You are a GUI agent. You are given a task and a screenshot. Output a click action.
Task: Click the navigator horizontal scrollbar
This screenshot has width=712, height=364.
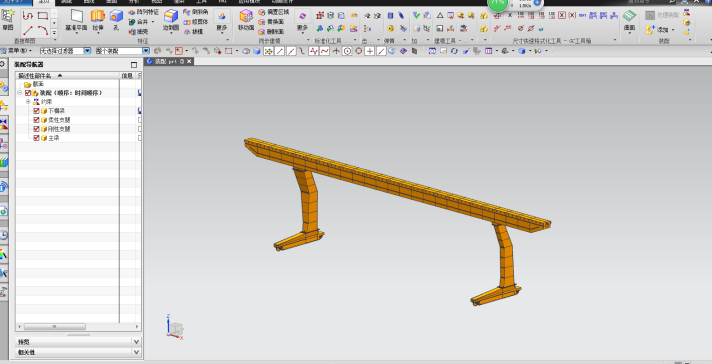[54, 326]
